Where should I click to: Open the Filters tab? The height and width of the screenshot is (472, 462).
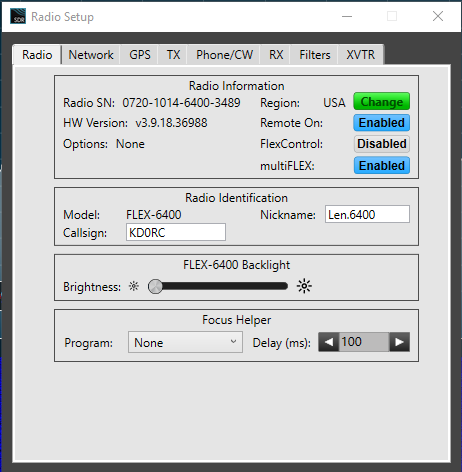tap(315, 55)
